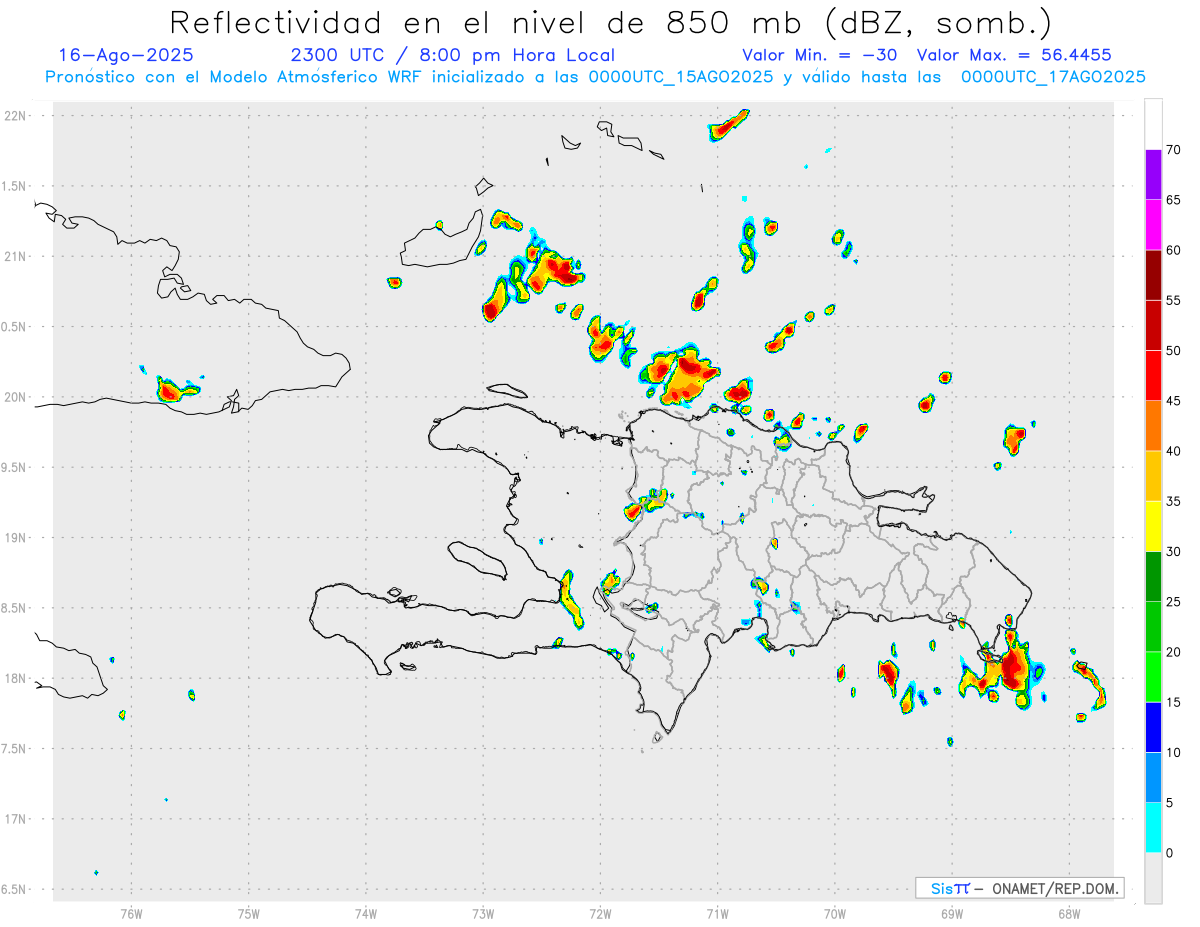Click the '8.5N' latitude axis label
This screenshot has width=1200, height=927.
point(15,608)
